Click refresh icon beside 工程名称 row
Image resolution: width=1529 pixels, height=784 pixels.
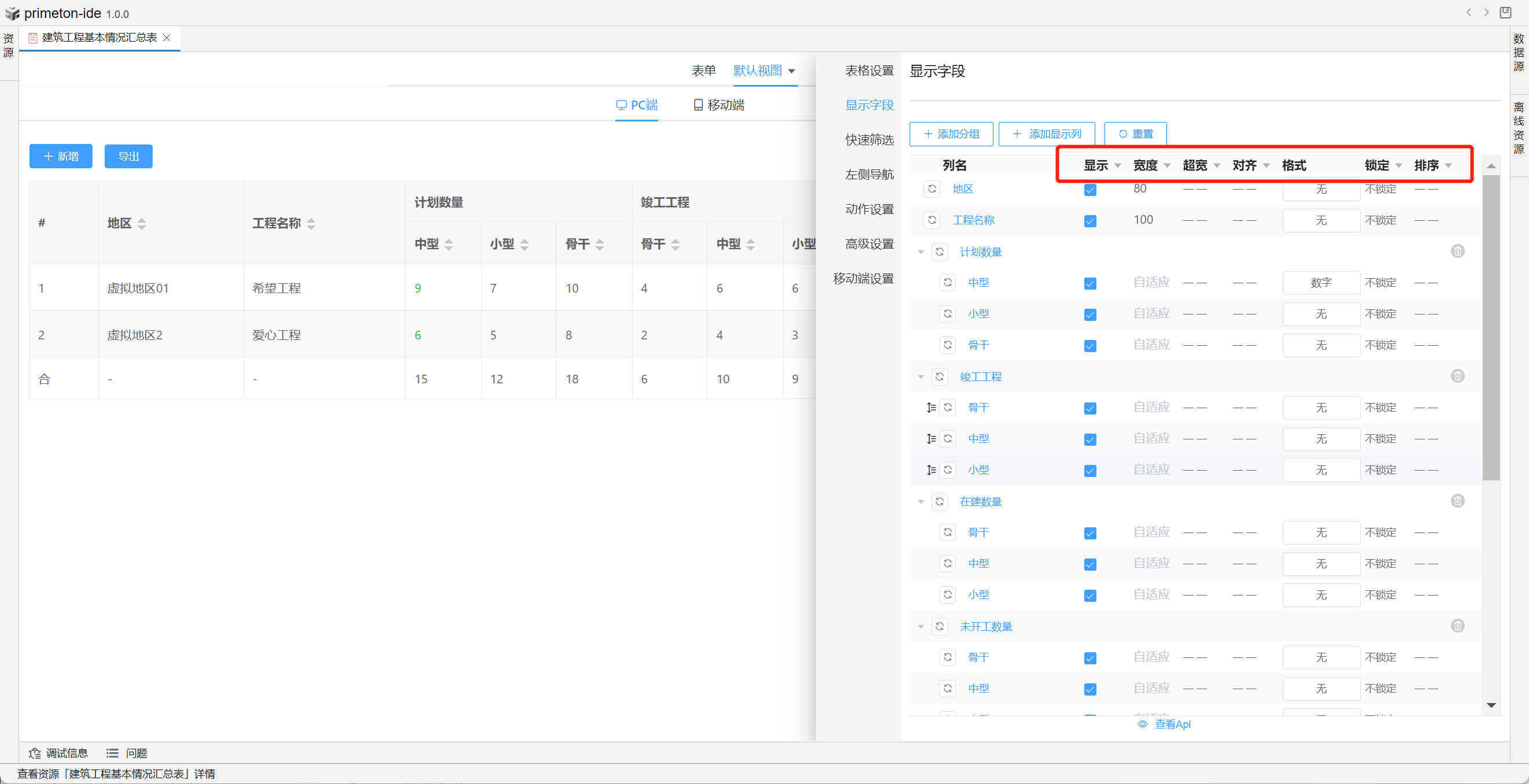[932, 220]
